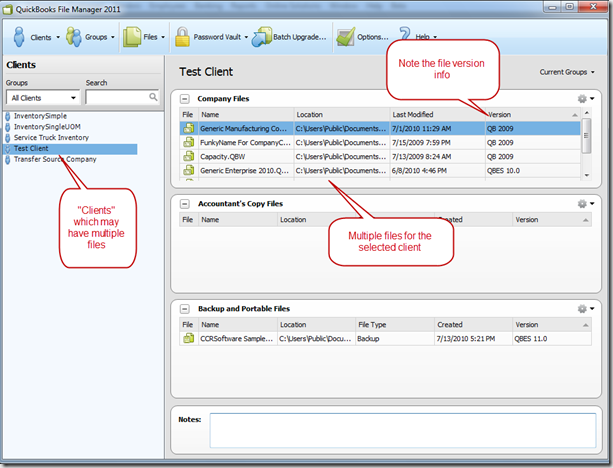Viewport: 613px width, 468px height.
Task: Open the Help menu label
Action: (x=423, y=37)
